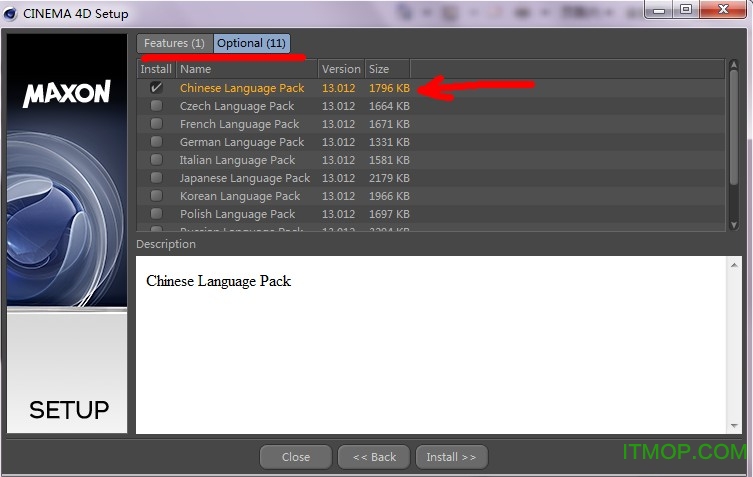Check the German Language Pack install box

(x=156, y=142)
